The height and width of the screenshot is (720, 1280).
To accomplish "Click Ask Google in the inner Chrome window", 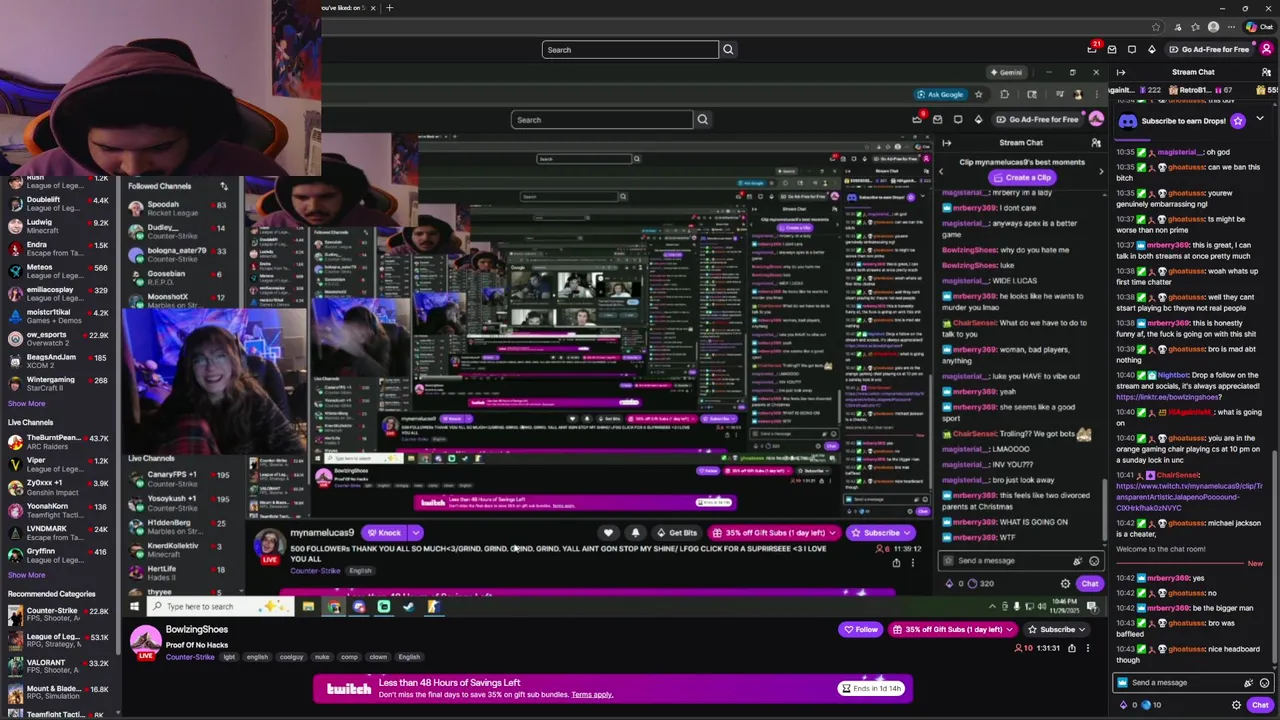I will tap(940, 94).
